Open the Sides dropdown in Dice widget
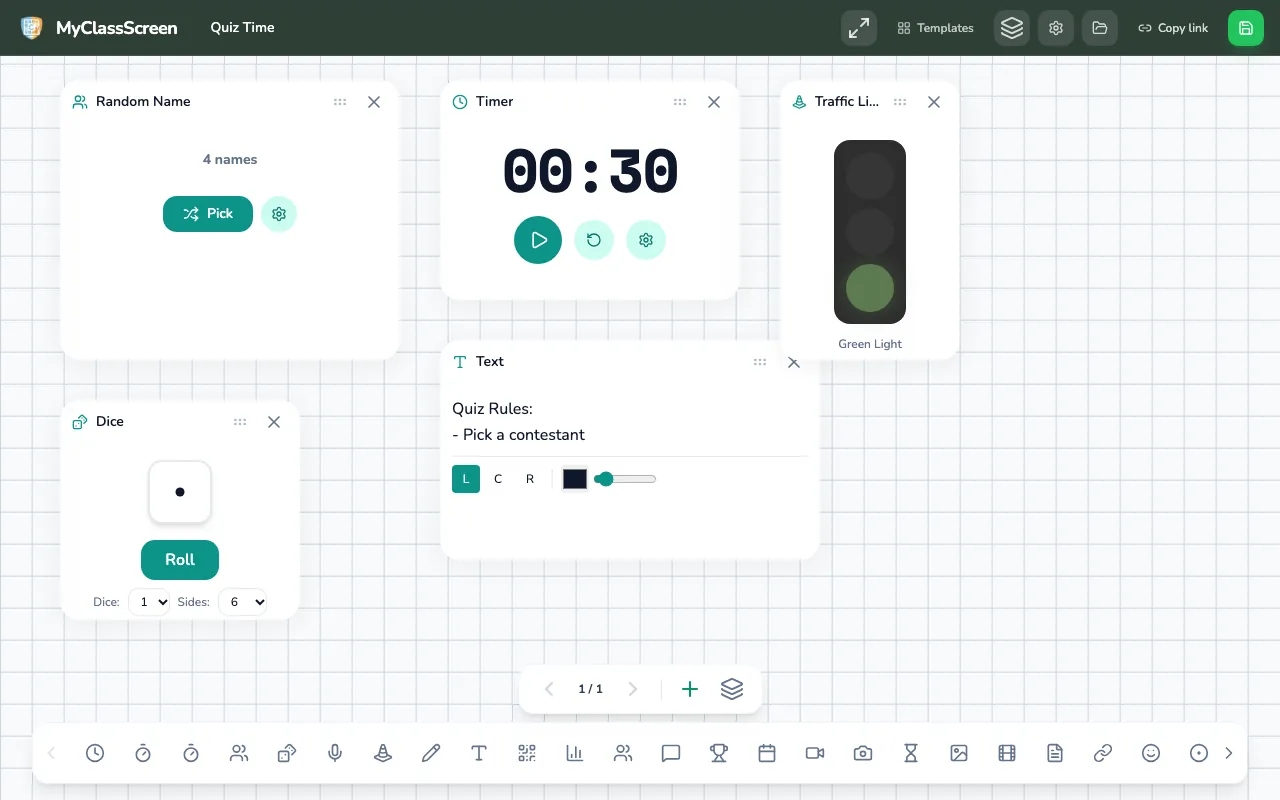The width and height of the screenshot is (1280, 800). point(242,602)
